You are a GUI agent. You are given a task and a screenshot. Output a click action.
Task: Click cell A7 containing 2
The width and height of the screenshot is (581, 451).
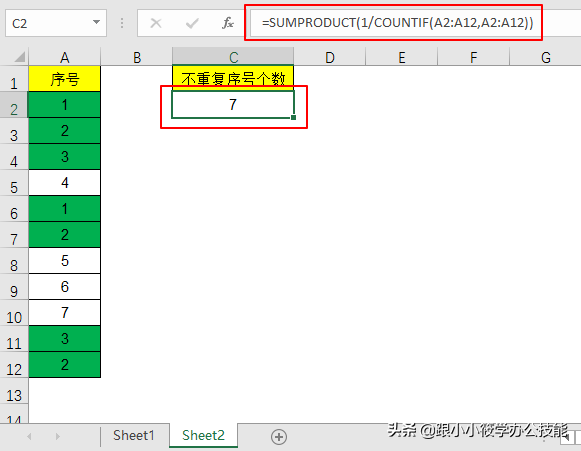click(64, 235)
